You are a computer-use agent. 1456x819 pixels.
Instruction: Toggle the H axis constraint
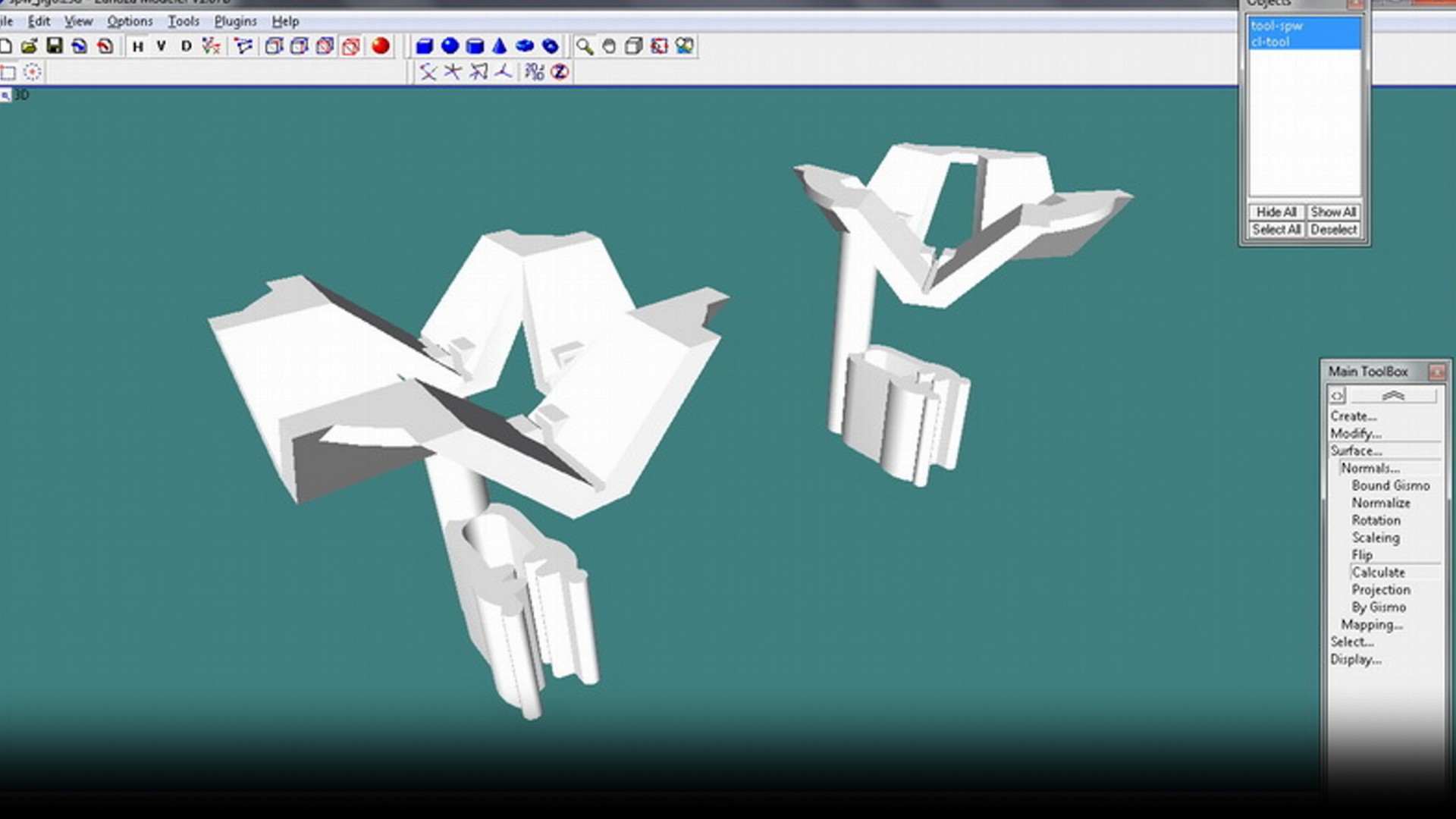coord(137,46)
